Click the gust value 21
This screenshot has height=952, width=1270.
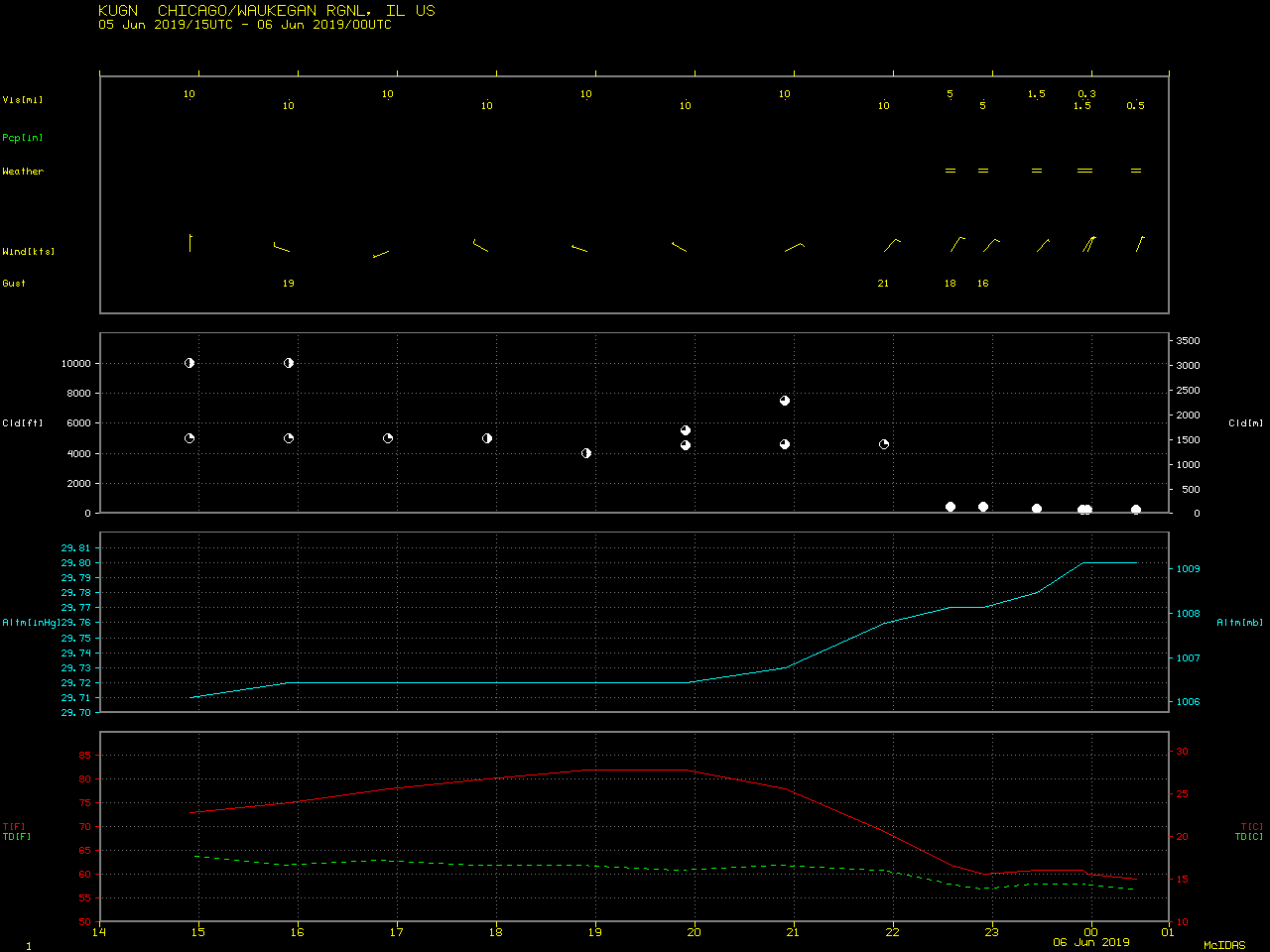pyautogui.click(x=883, y=284)
